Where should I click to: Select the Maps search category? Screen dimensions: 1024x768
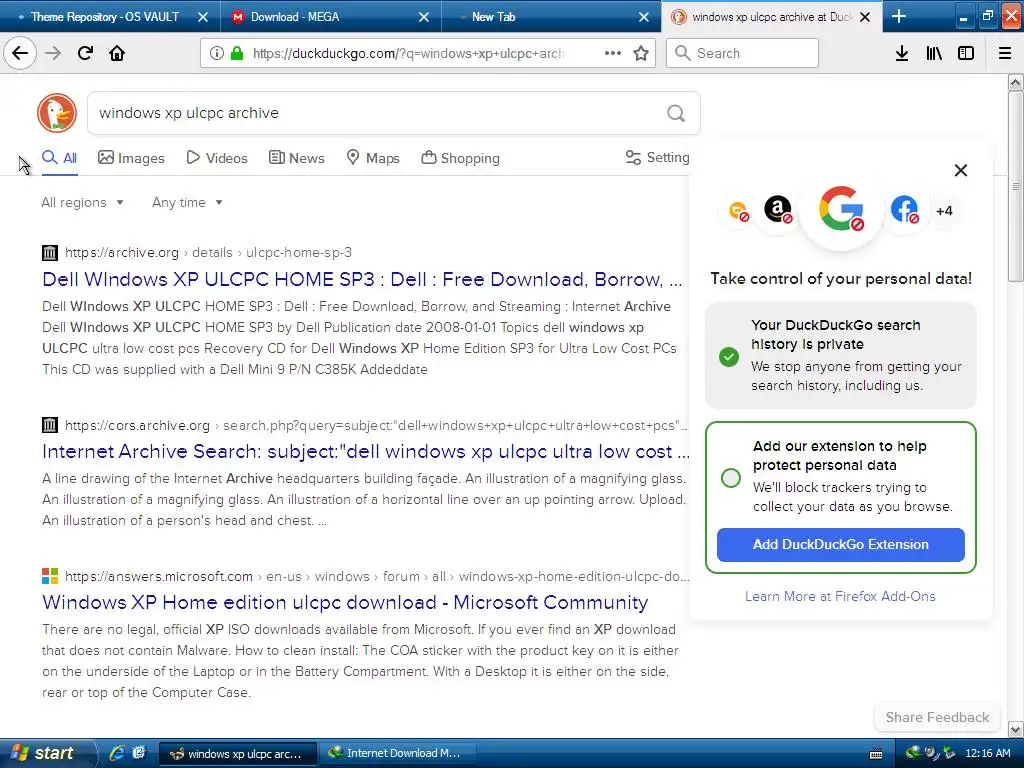(x=372, y=158)
